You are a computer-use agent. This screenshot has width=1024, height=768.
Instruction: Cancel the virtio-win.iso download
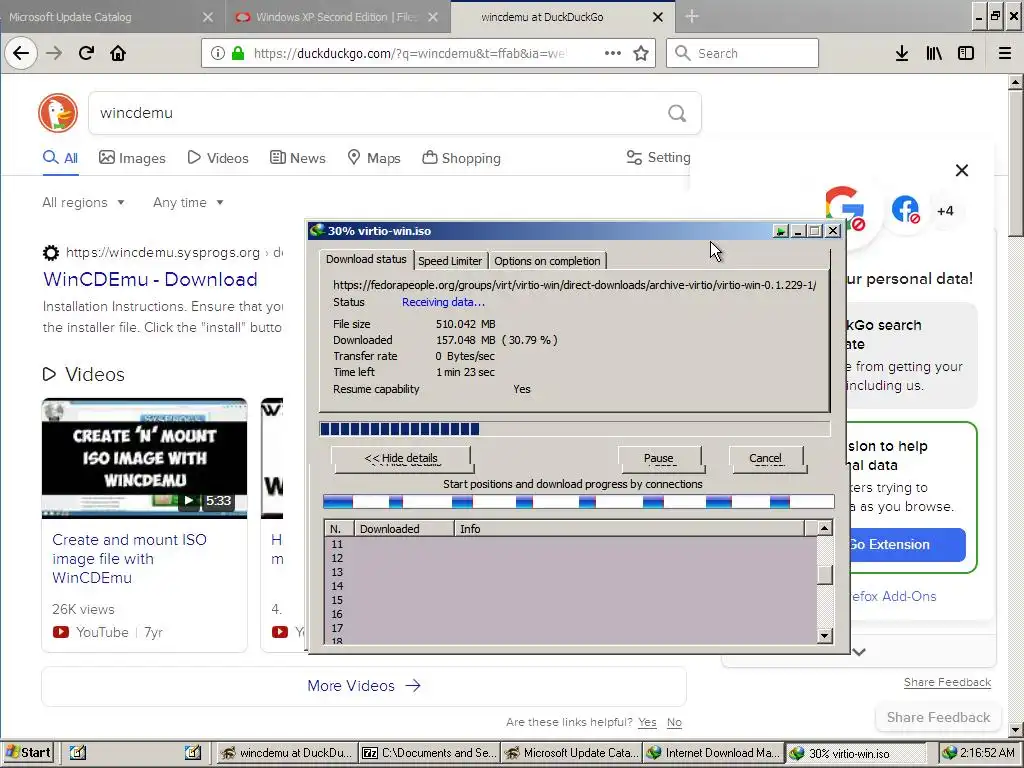click(x=765, y=458)
